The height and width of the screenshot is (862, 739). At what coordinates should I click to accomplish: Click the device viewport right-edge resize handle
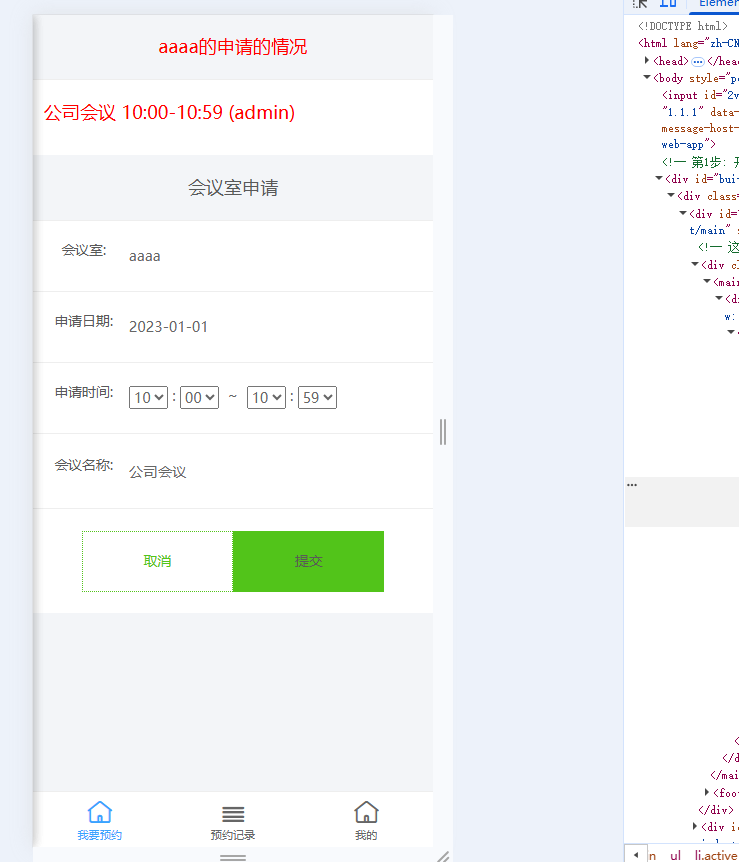(x=443, y=432)
